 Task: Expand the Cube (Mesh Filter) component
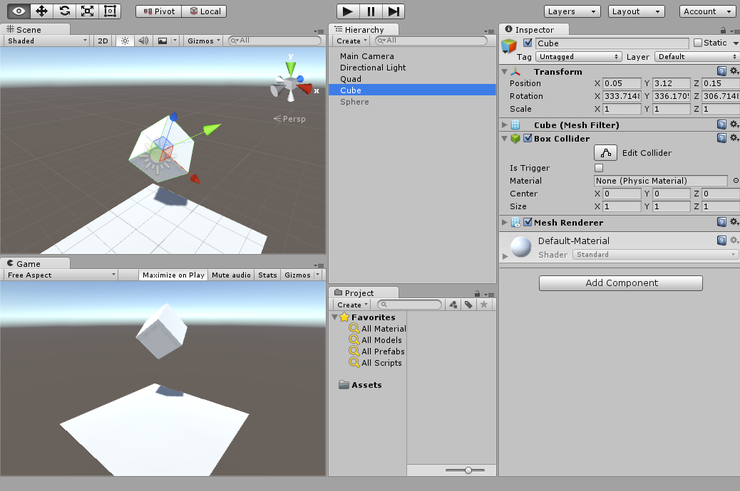click(x=504, y=125)
